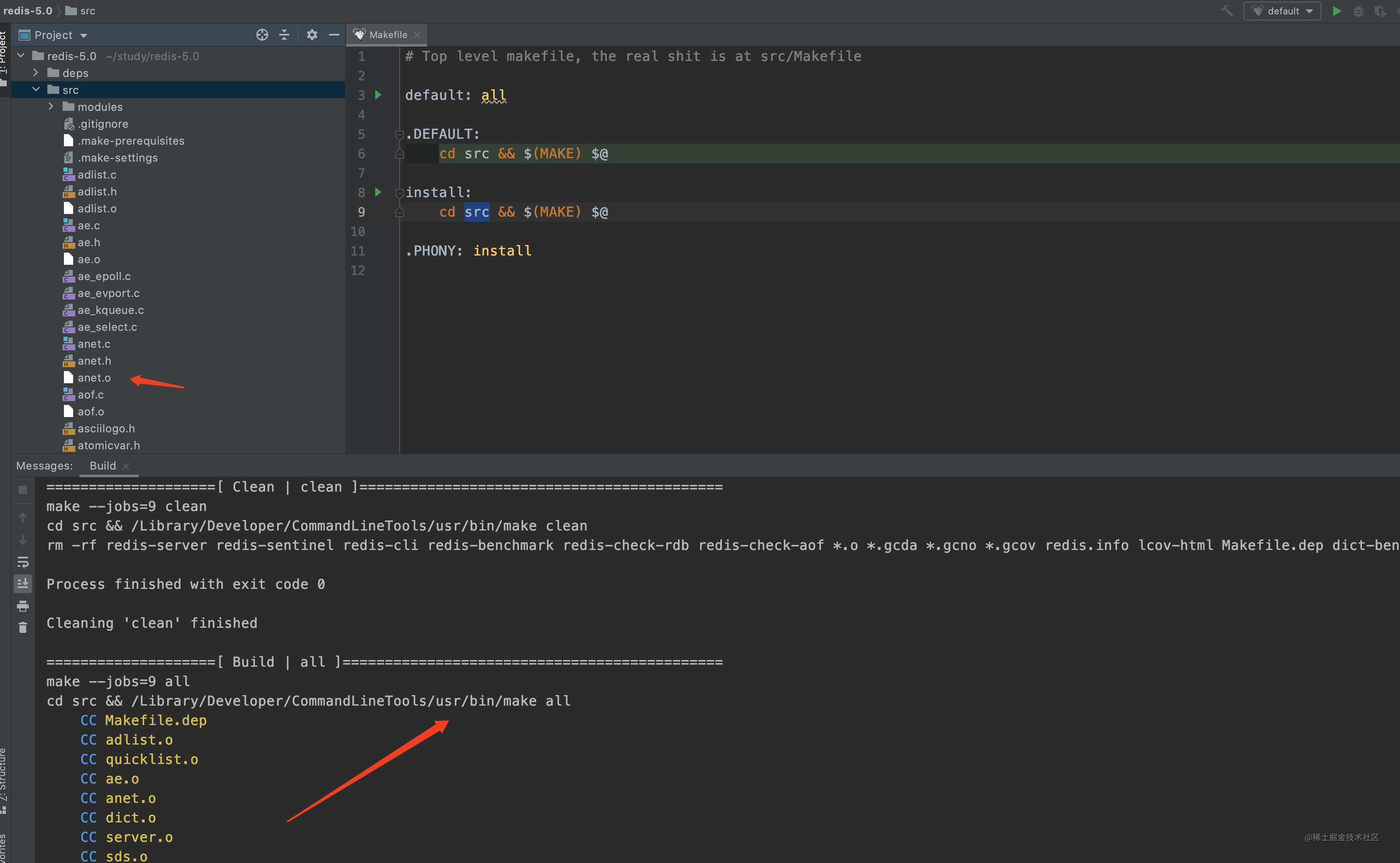Click 'CC Makefile.dep' in build output
1400x863 pixels.
pos(143,721)
